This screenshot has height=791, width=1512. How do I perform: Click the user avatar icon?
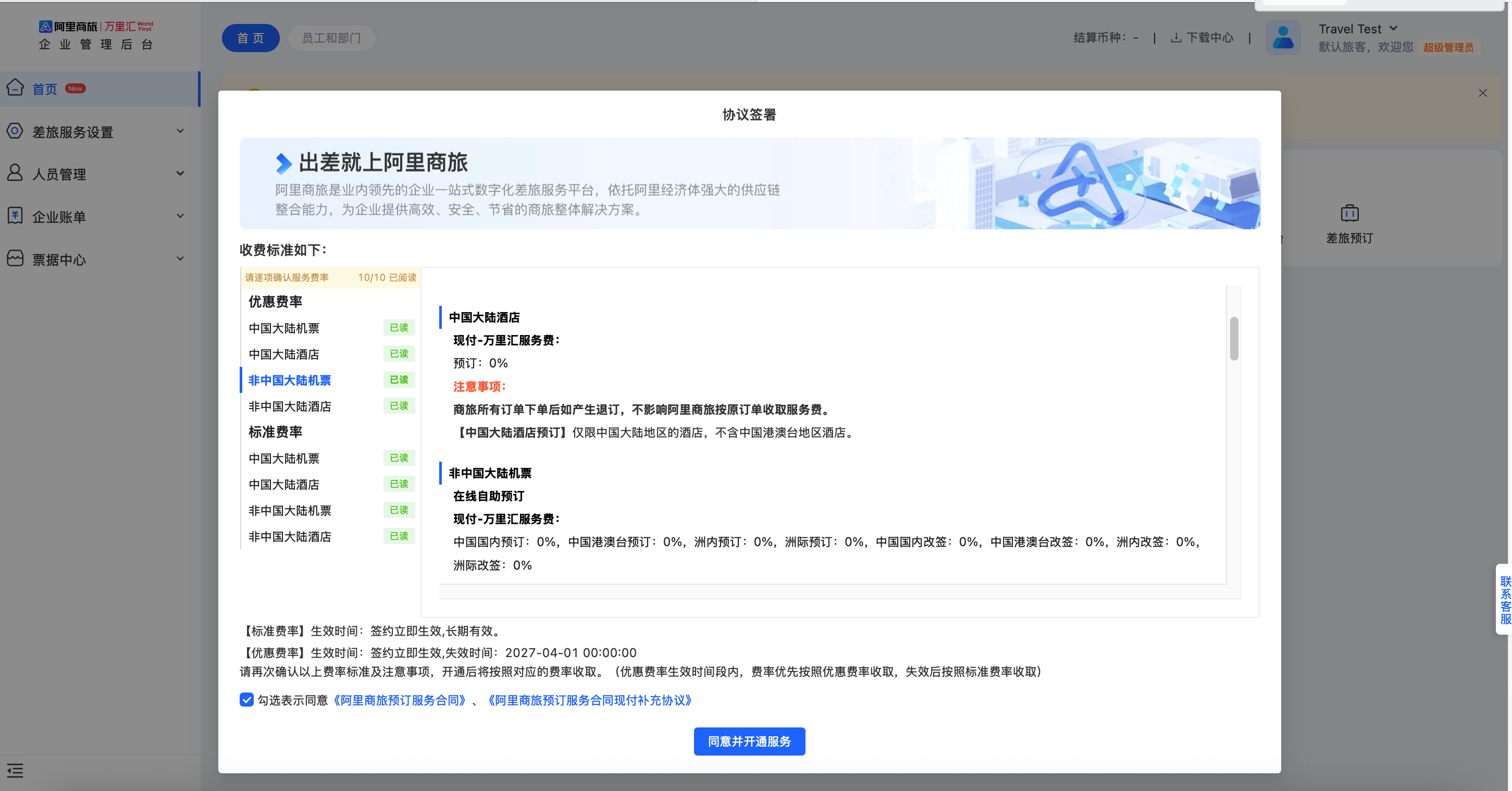pos(1283,38)
